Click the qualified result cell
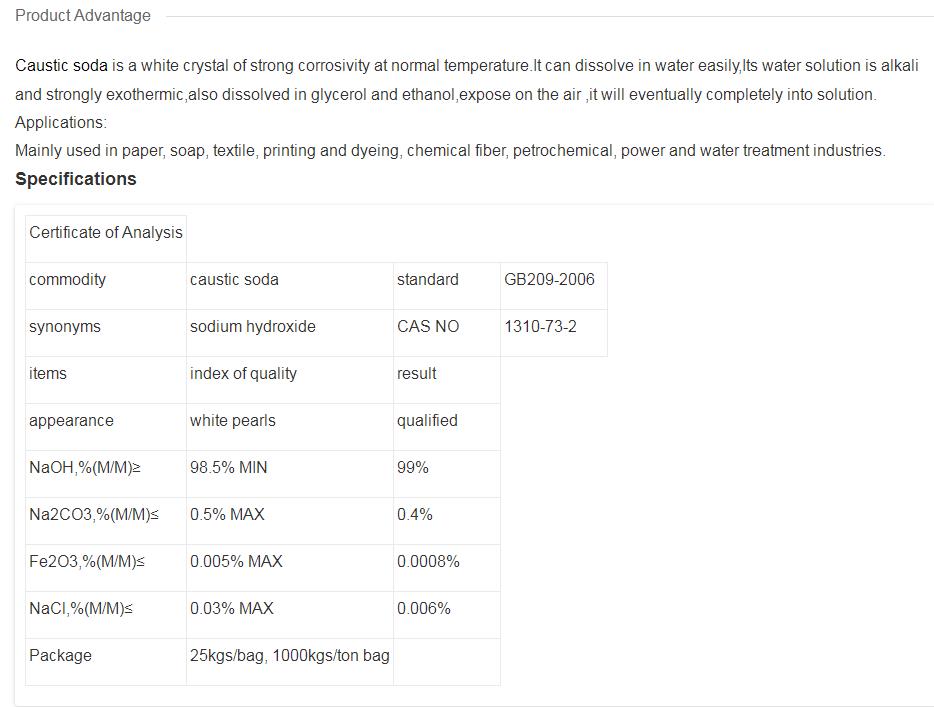 pyautogui.click(x=427, y=421)
